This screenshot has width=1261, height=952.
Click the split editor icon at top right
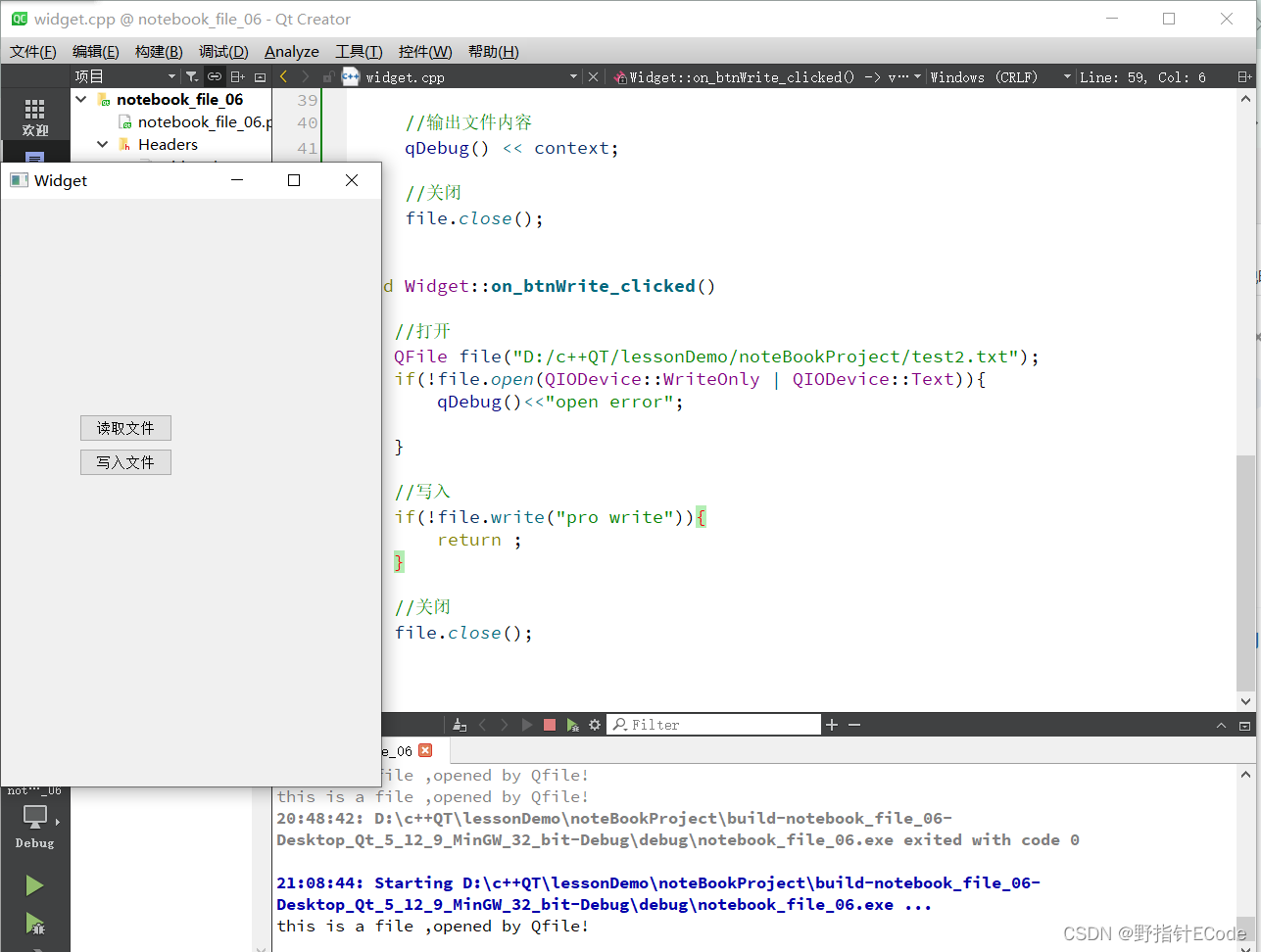click(x=1244, y=76)
